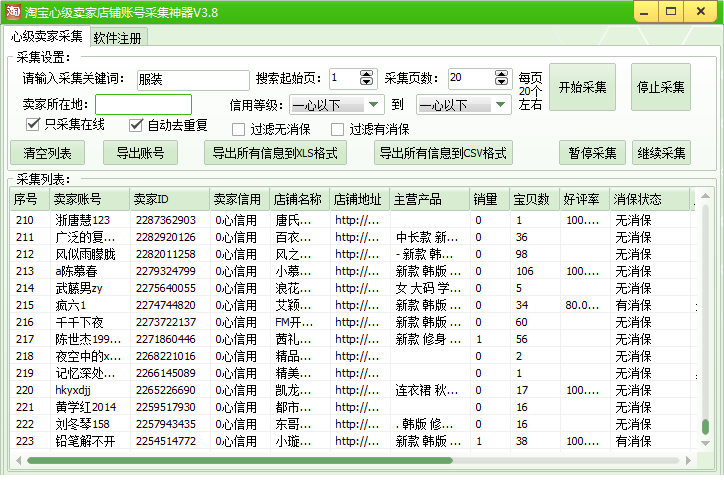Viewport: 724px width, 498px height.
Task: Click 80.0… rating in row 215
Action: (582, 306)
